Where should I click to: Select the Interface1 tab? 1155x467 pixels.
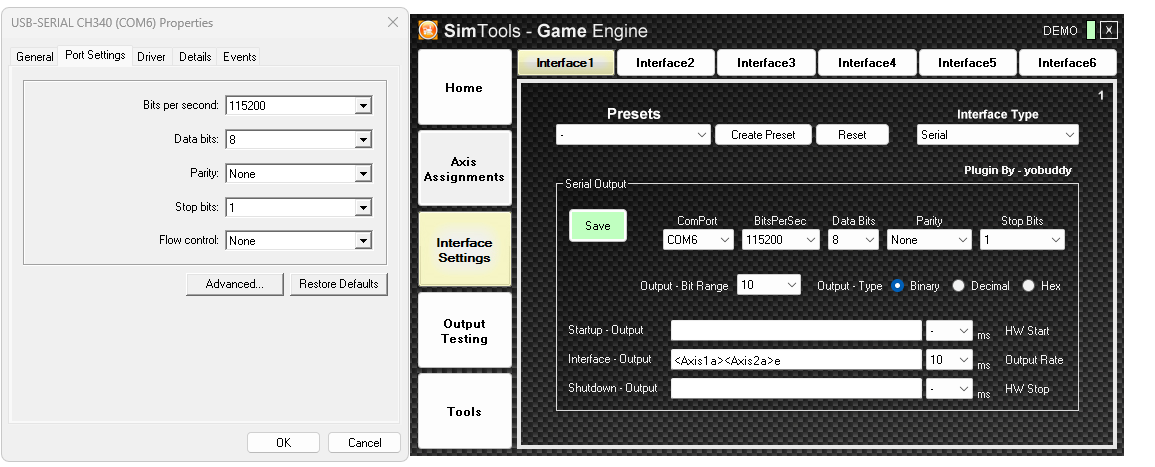tap(565, 63)
